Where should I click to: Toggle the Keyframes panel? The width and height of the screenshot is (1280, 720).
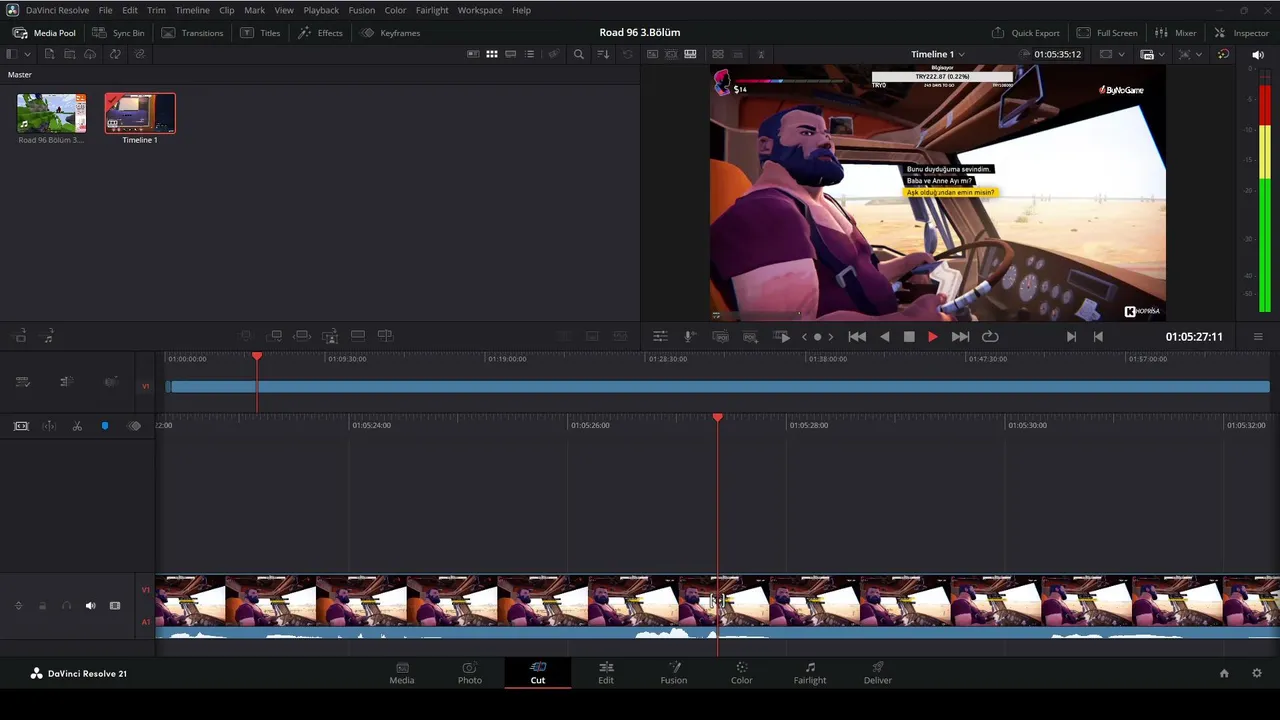[390, 33]
